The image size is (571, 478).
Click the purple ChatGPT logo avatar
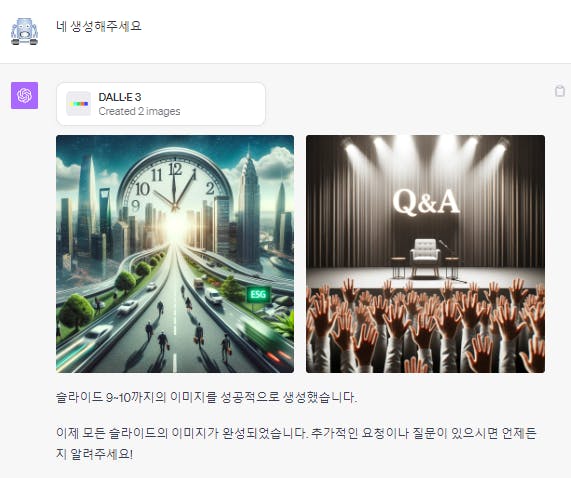(24, 95)
